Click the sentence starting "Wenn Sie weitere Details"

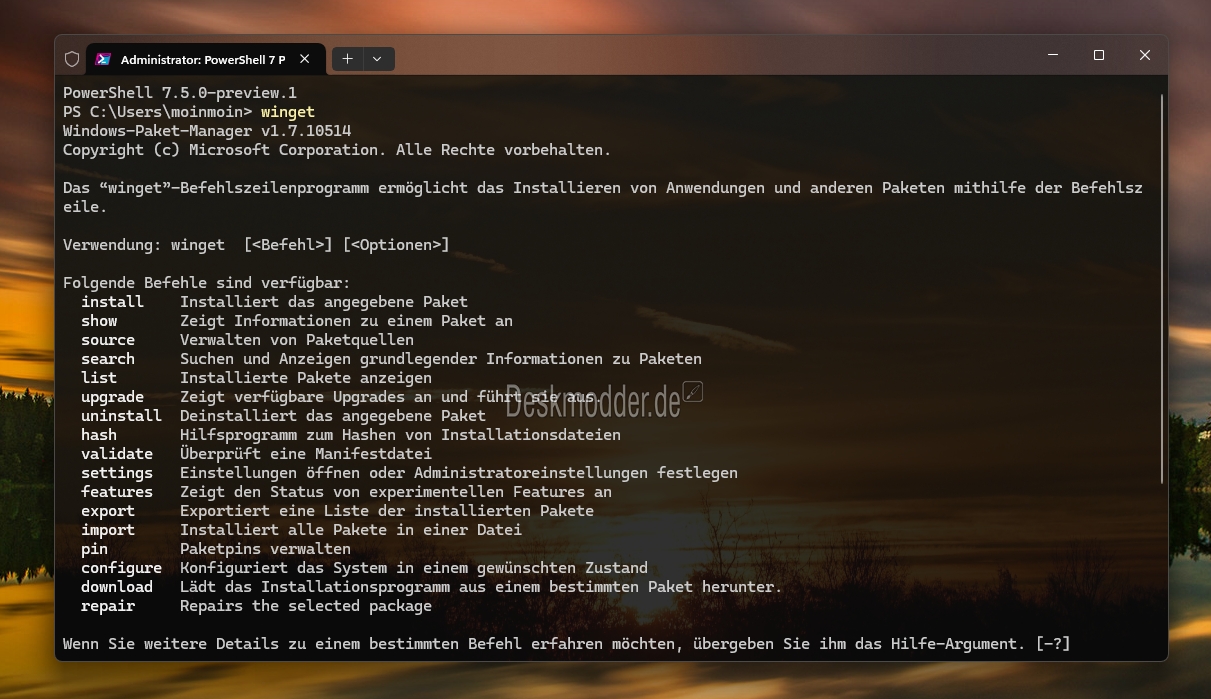coord(567,644)
